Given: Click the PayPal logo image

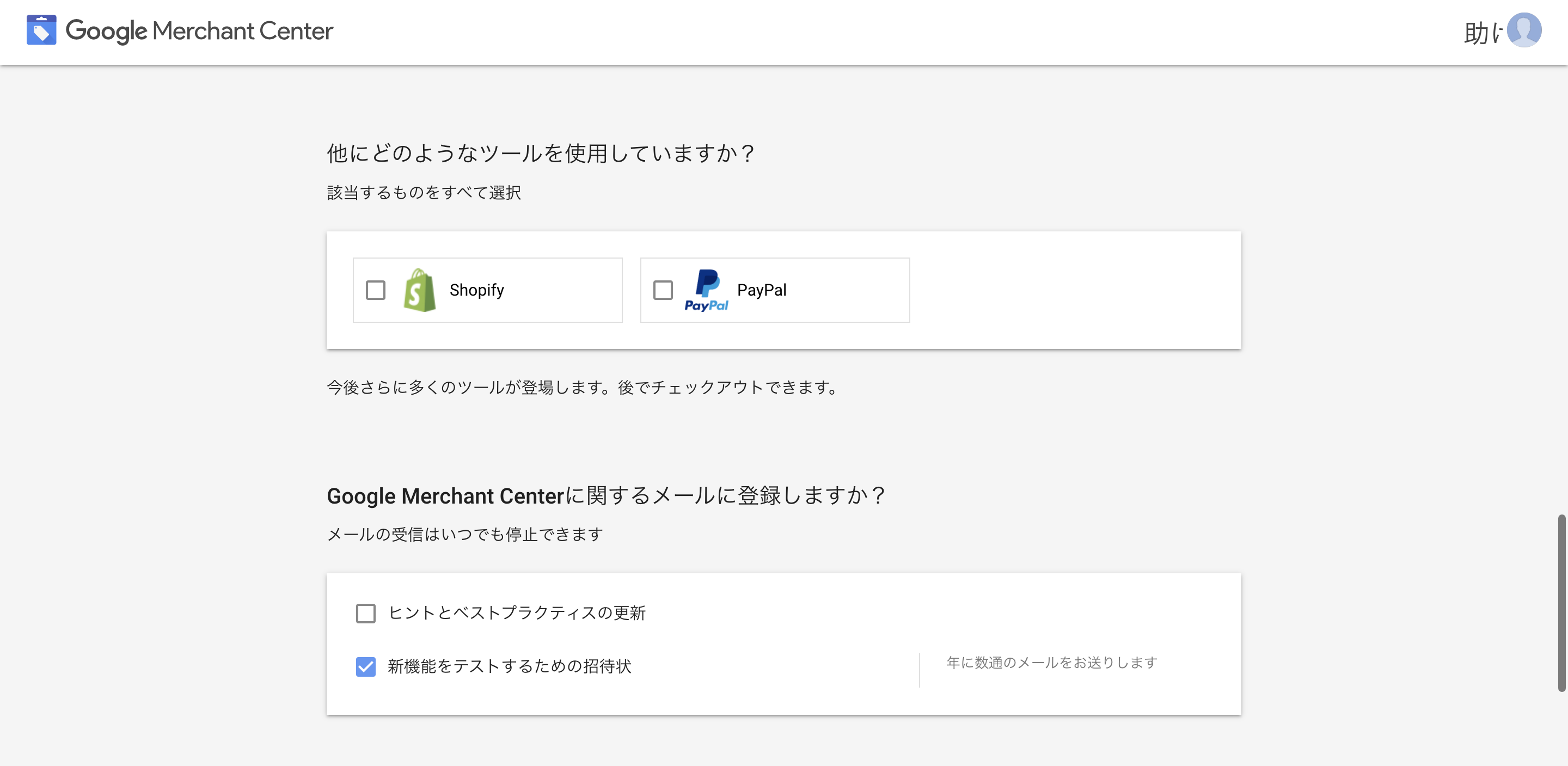Looking at the screenshot, I should (706, 290).
